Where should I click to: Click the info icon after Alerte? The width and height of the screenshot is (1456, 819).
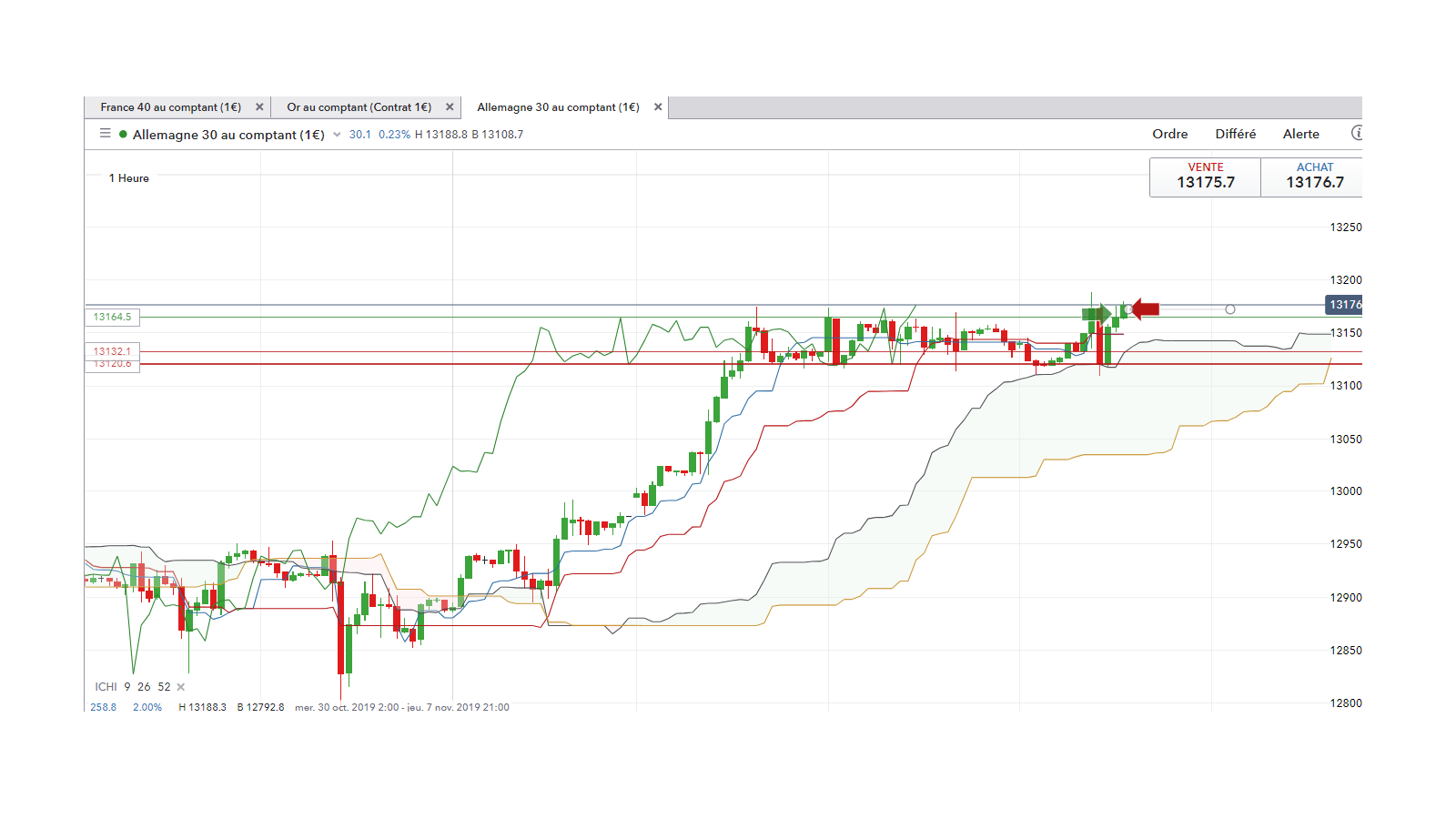[1357, 133]
